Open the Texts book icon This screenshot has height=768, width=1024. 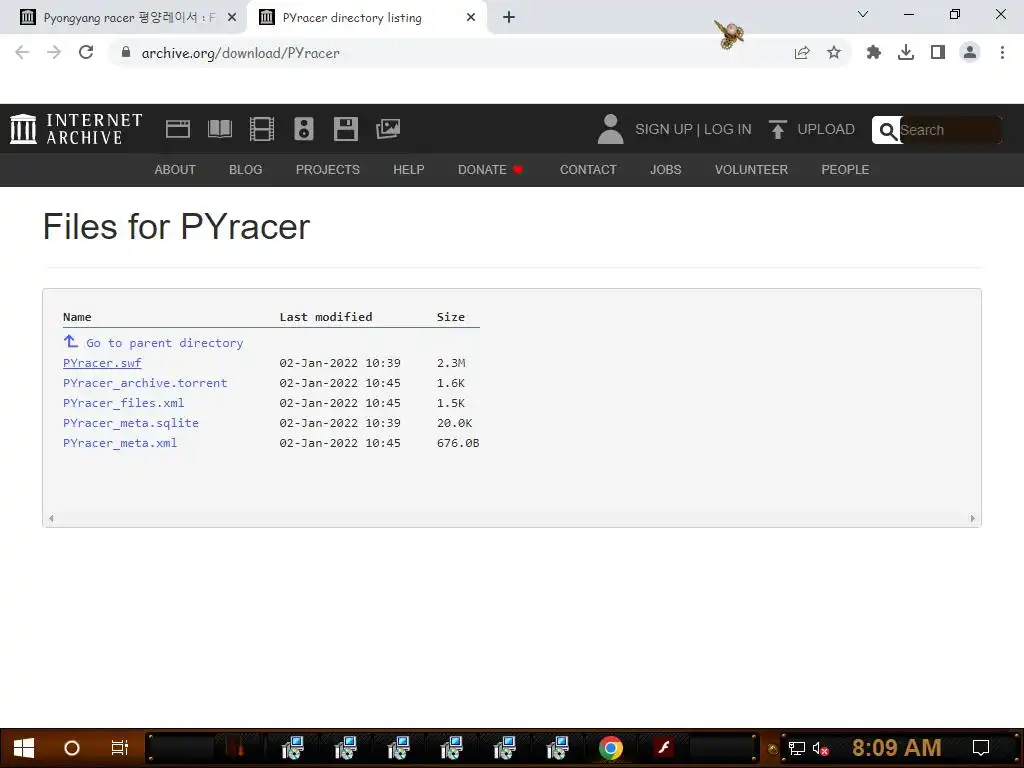[219, 129]
